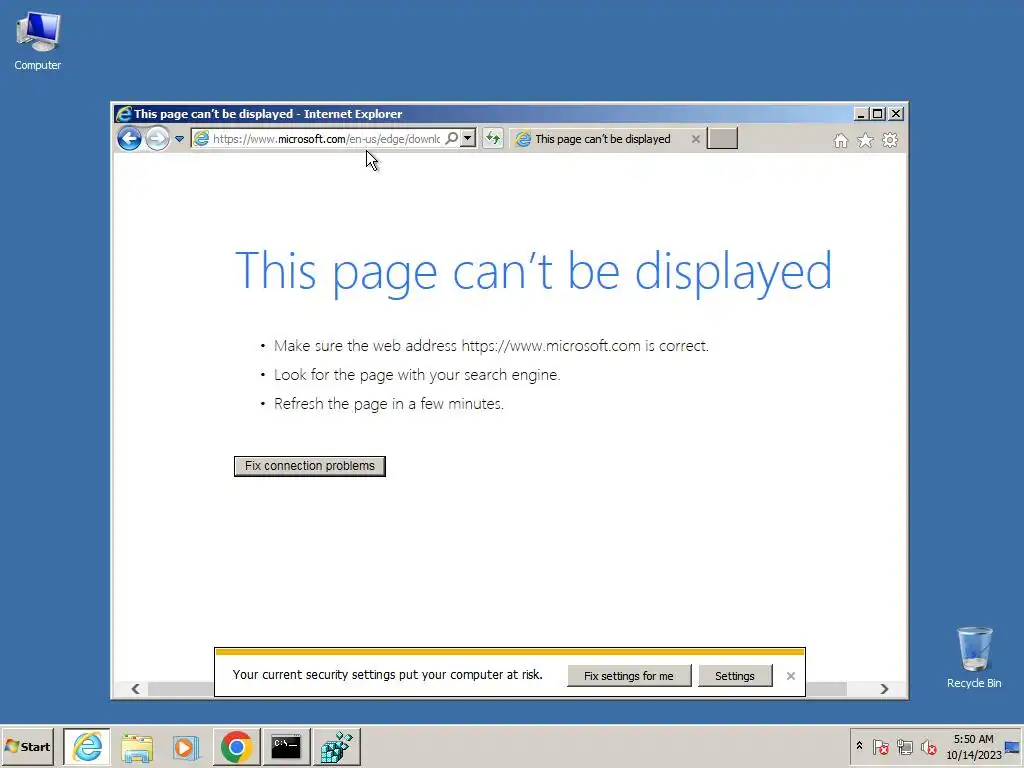The height and width of the screenshot is (768, 1024).
Task: Go to the Home page icon
Action: (840, 140)
